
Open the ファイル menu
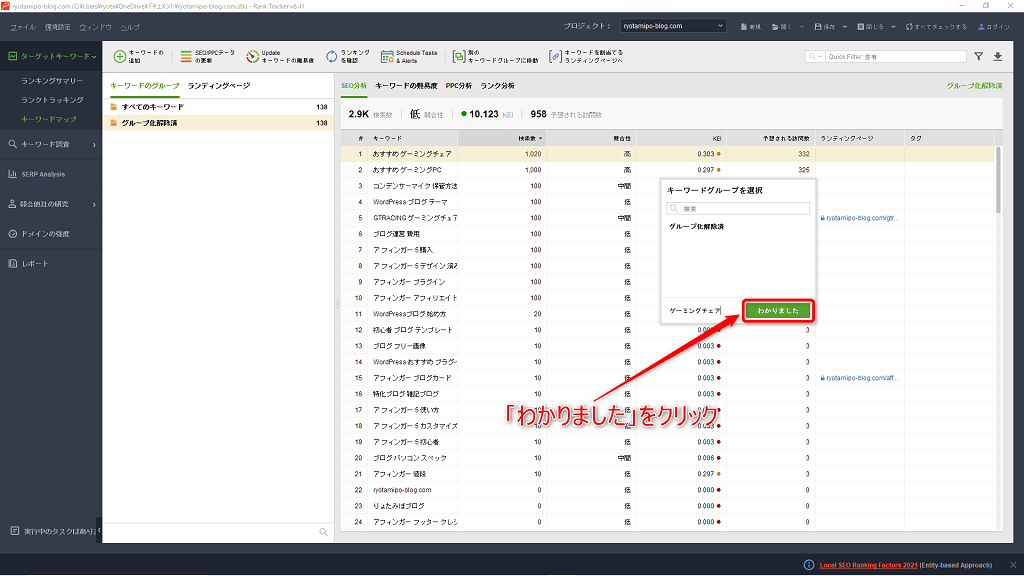23,26
